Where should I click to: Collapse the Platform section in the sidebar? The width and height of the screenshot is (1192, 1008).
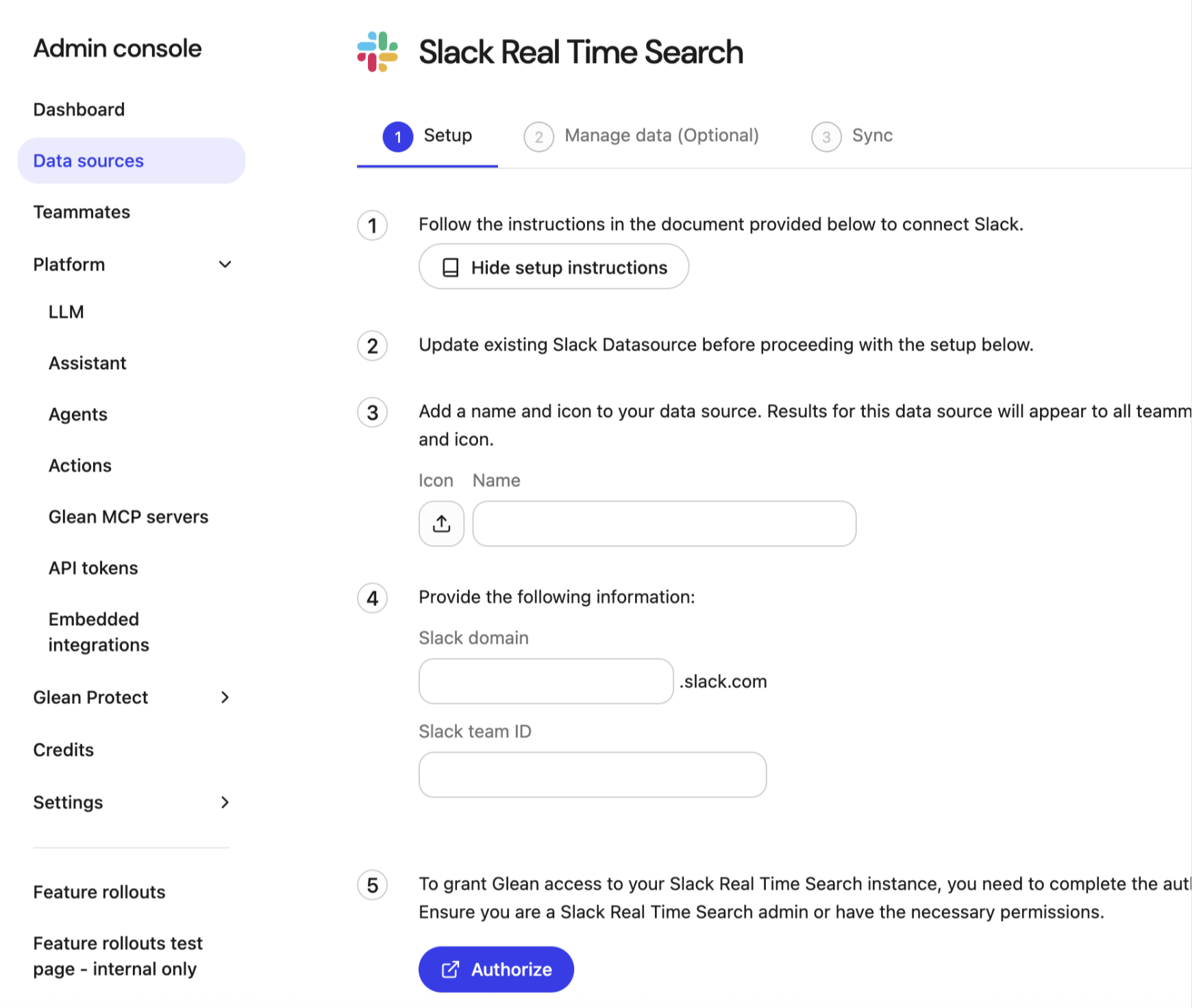click(225, 264)
